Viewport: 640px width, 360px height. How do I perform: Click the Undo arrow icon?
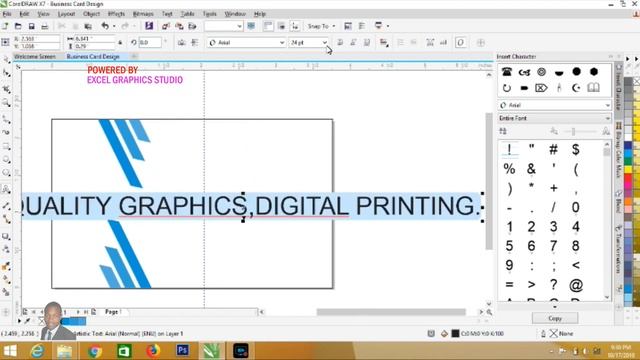tap(105, 26)
